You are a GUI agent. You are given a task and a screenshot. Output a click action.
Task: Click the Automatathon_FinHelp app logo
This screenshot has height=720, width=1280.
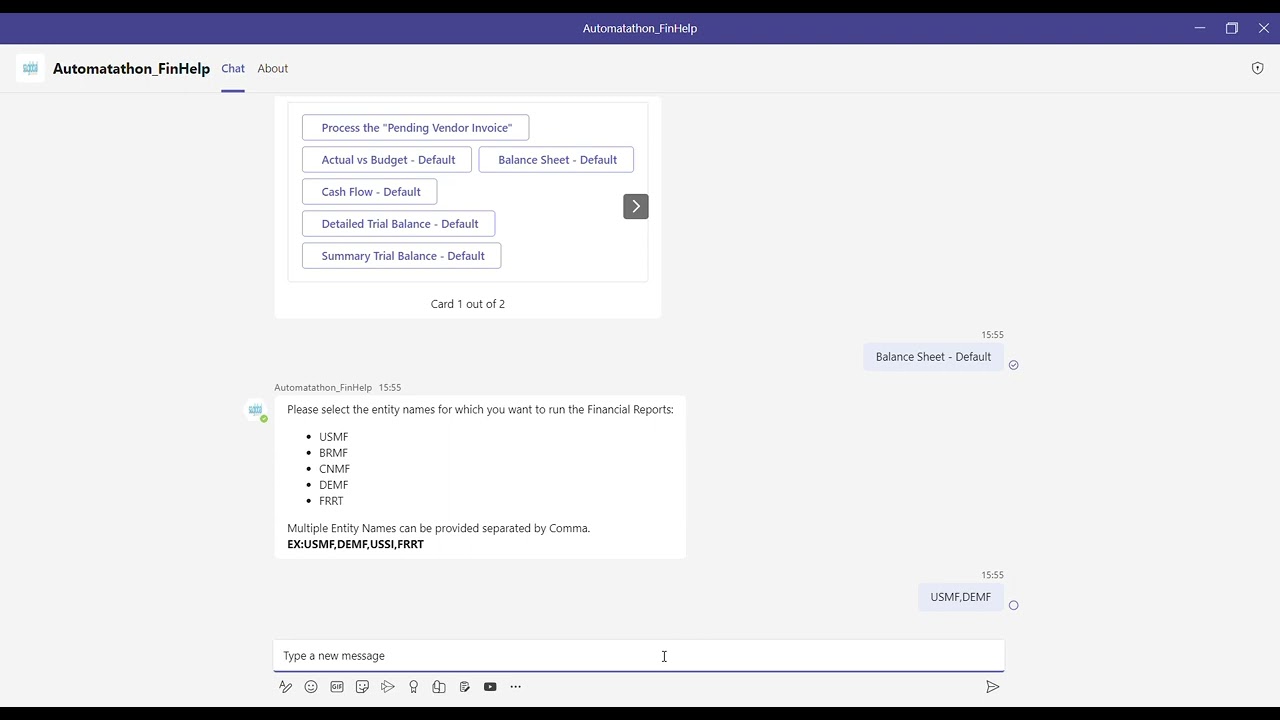pos(30,68)
